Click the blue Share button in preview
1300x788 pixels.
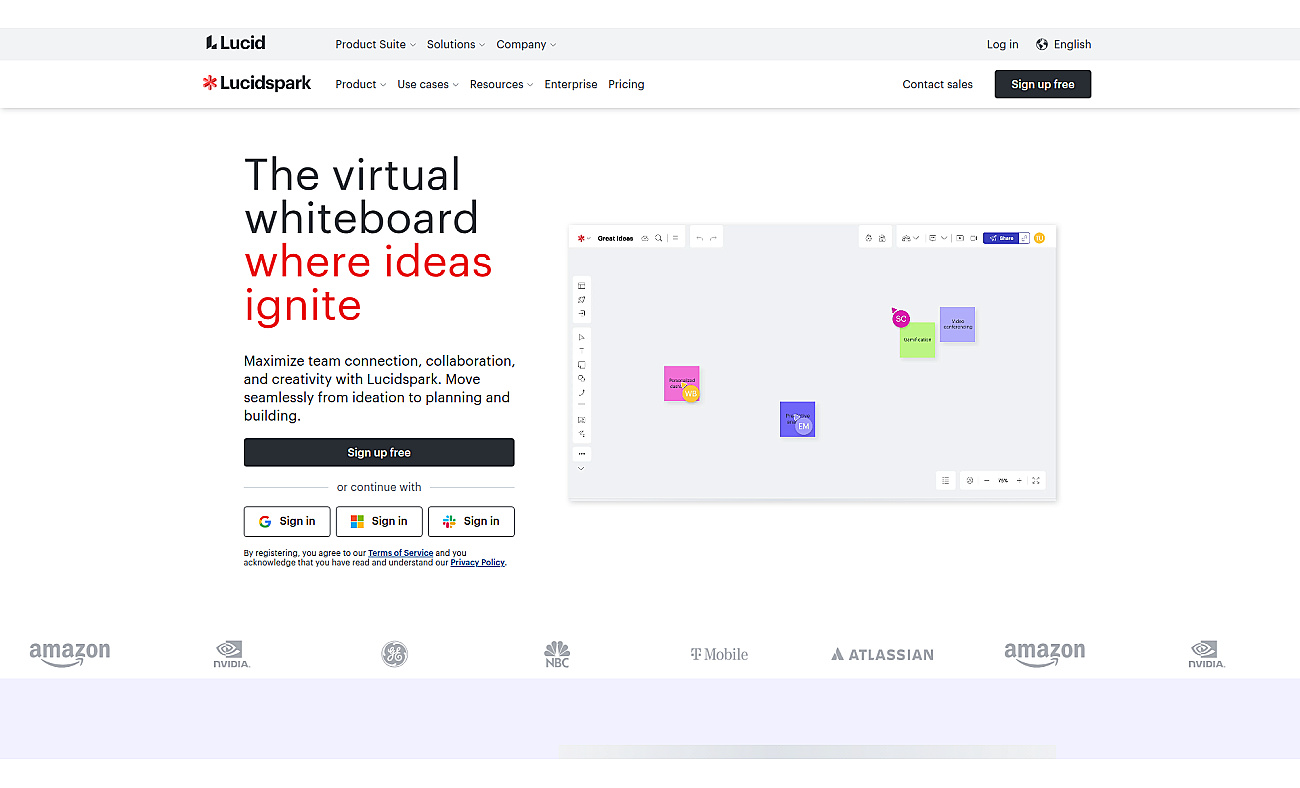tap(1001, 238)
